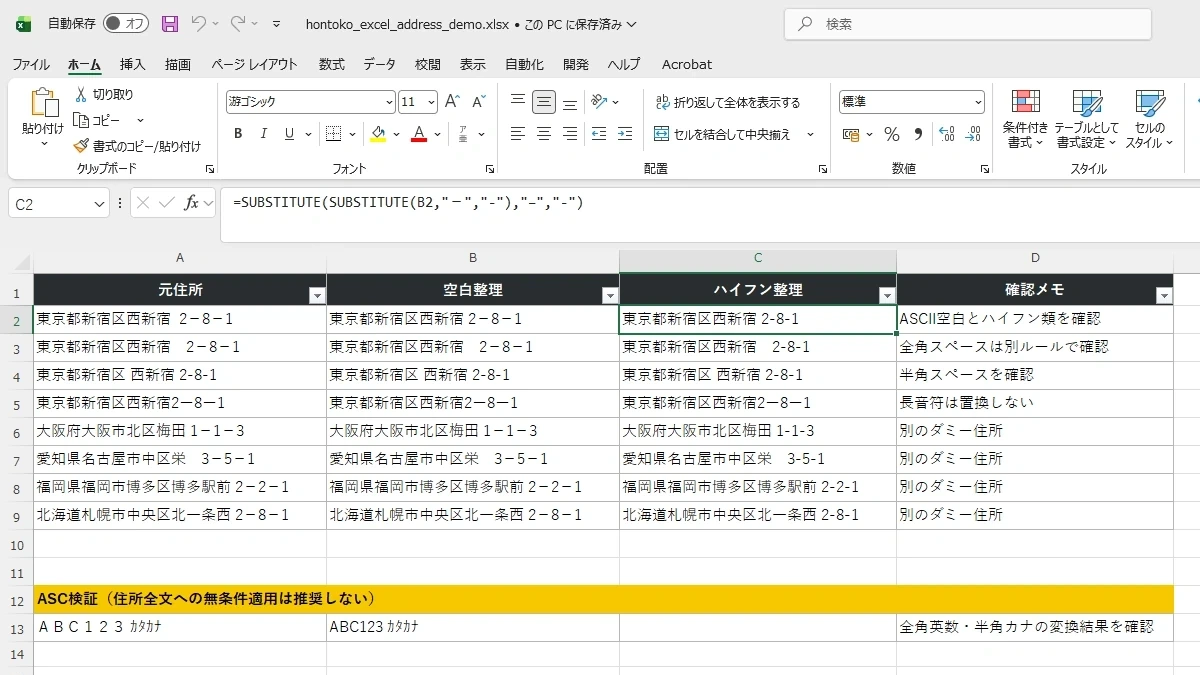Image resolution: width=1200 pixels, height=675 pixels.
Task: Click the Font Color A icon
Action: (x=419, y=134)
